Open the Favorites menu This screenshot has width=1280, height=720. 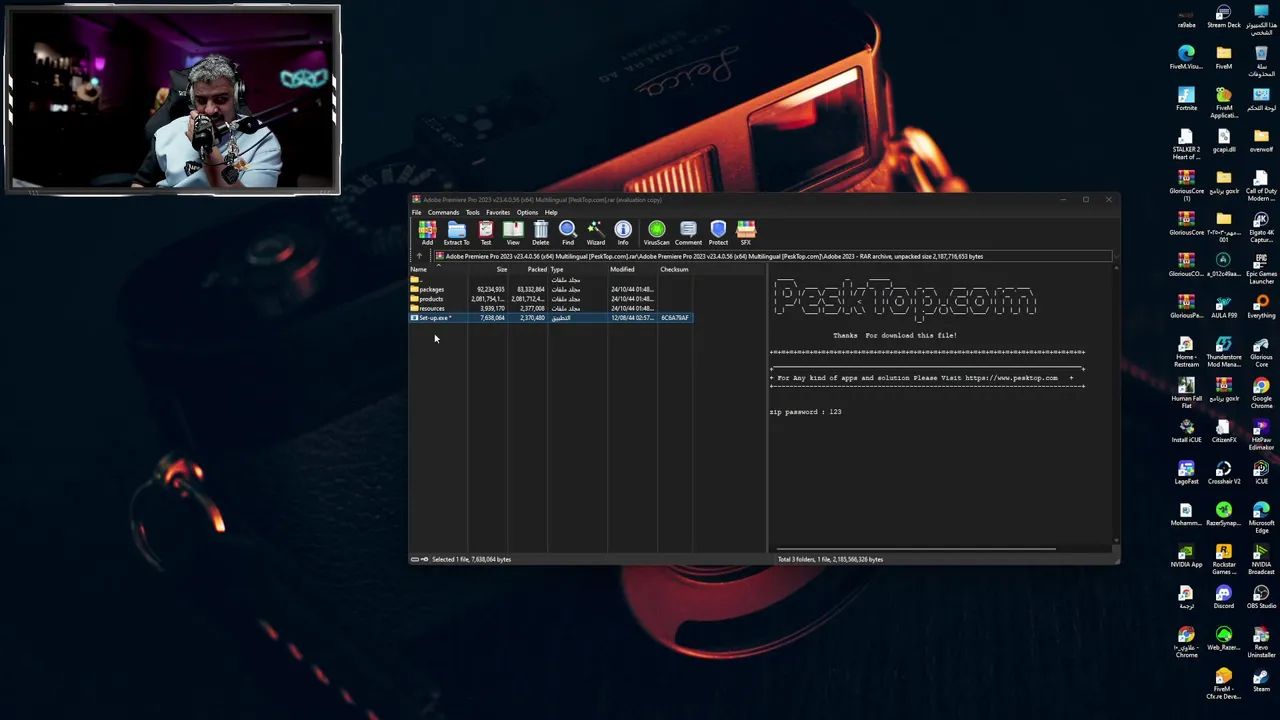click(x=498, y=212)
